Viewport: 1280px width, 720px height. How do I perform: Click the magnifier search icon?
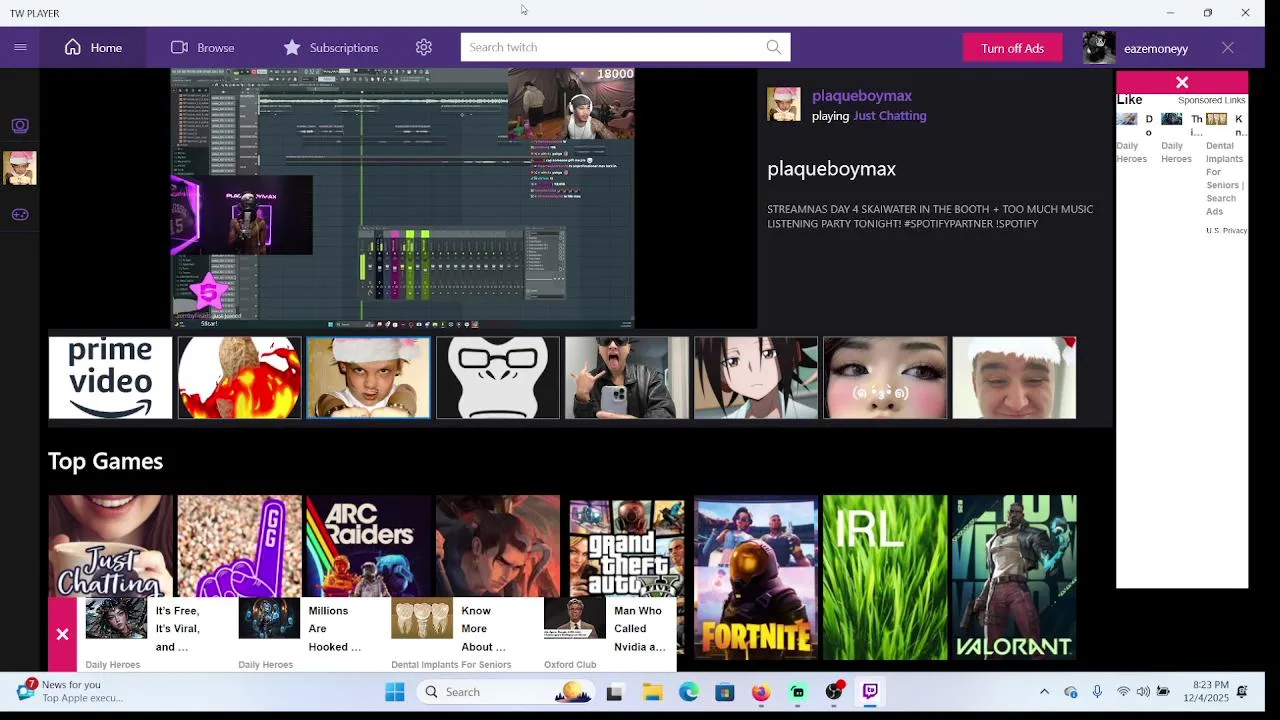pyautogui.click(x=774, y=47)
